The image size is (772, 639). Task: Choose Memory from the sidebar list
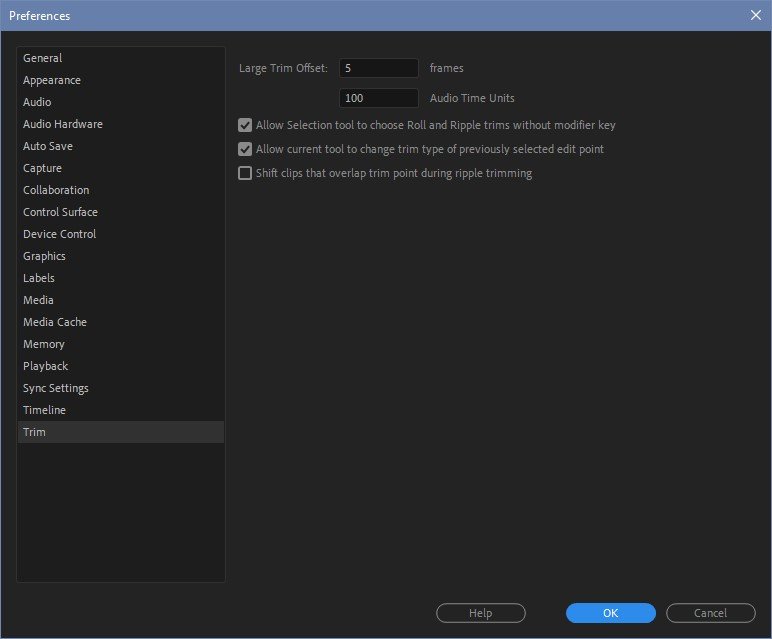click(x=44, y=344)
